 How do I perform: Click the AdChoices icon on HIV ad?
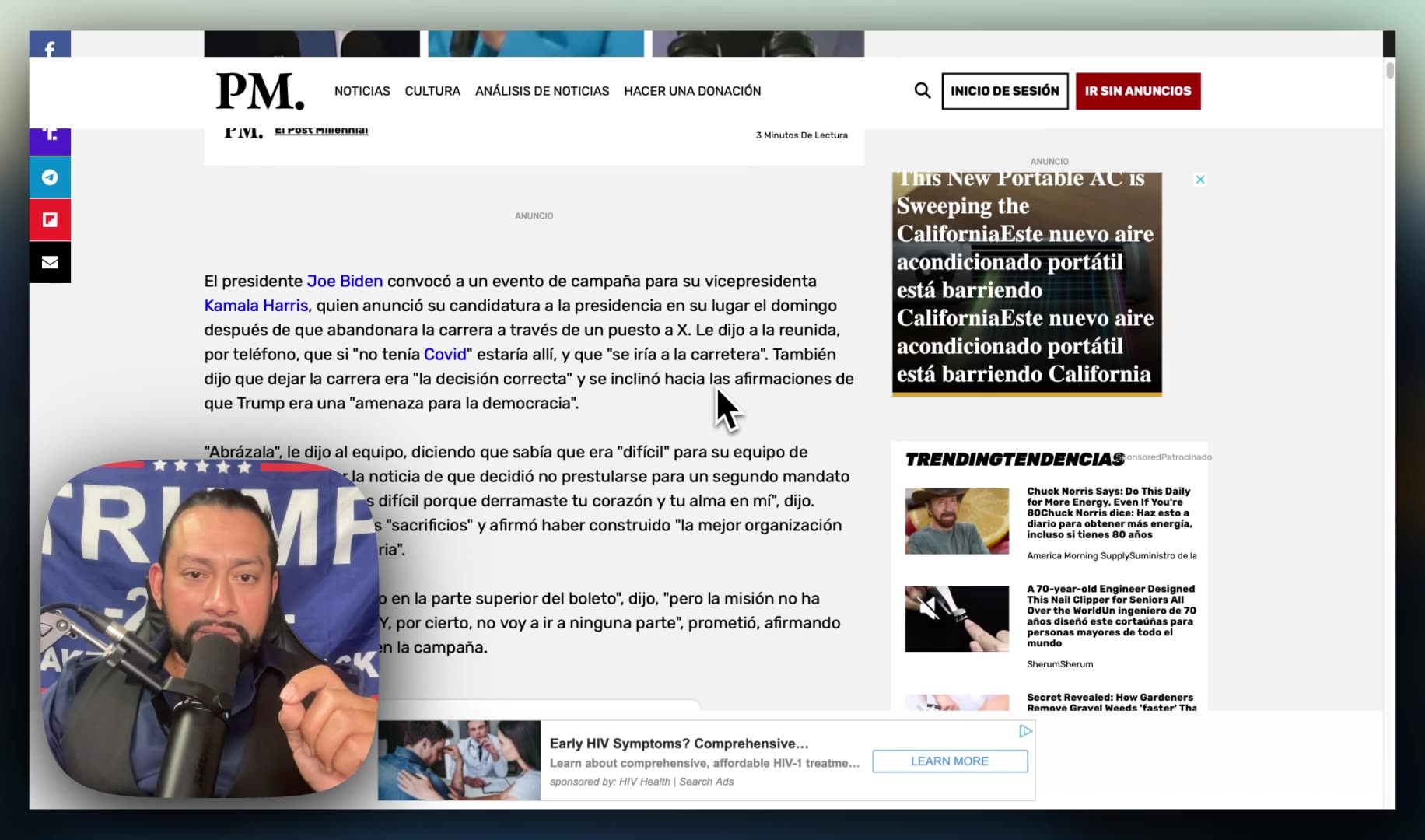[1026, 731]
